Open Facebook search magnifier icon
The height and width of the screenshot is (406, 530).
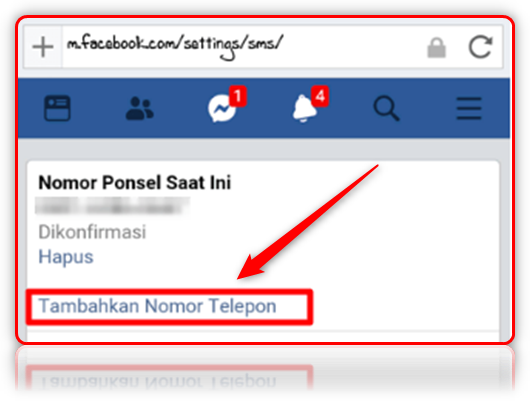tap(386, 109)
